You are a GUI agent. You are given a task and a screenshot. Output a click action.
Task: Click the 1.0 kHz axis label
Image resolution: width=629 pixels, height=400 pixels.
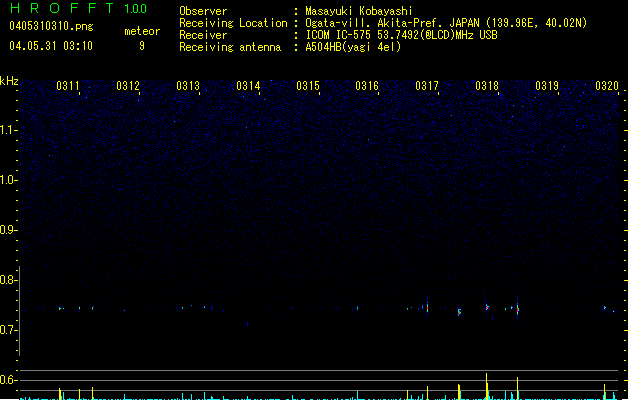8,180
